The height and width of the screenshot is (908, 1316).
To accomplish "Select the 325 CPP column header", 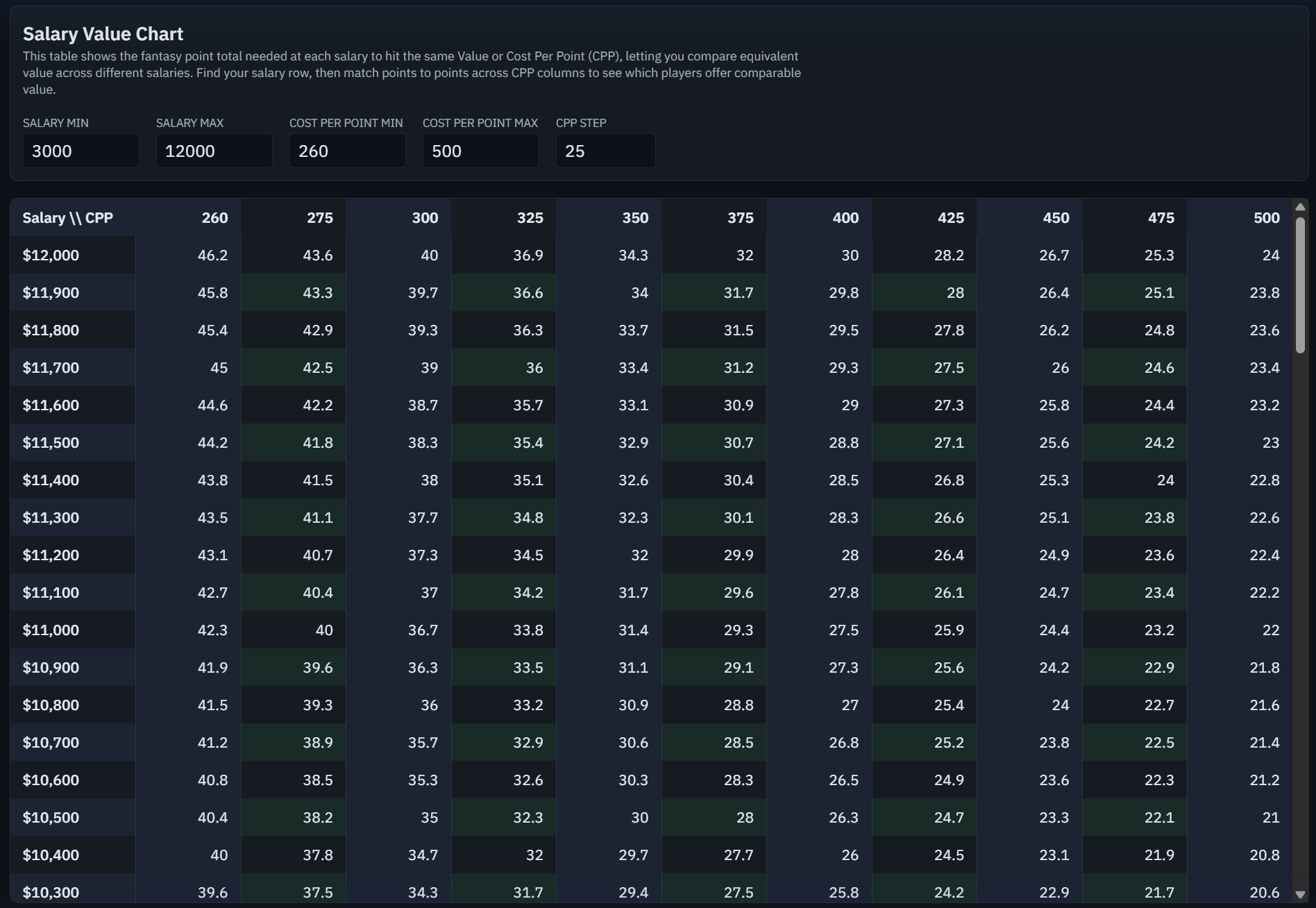I will pyautogui.click(x=504, y=217).
